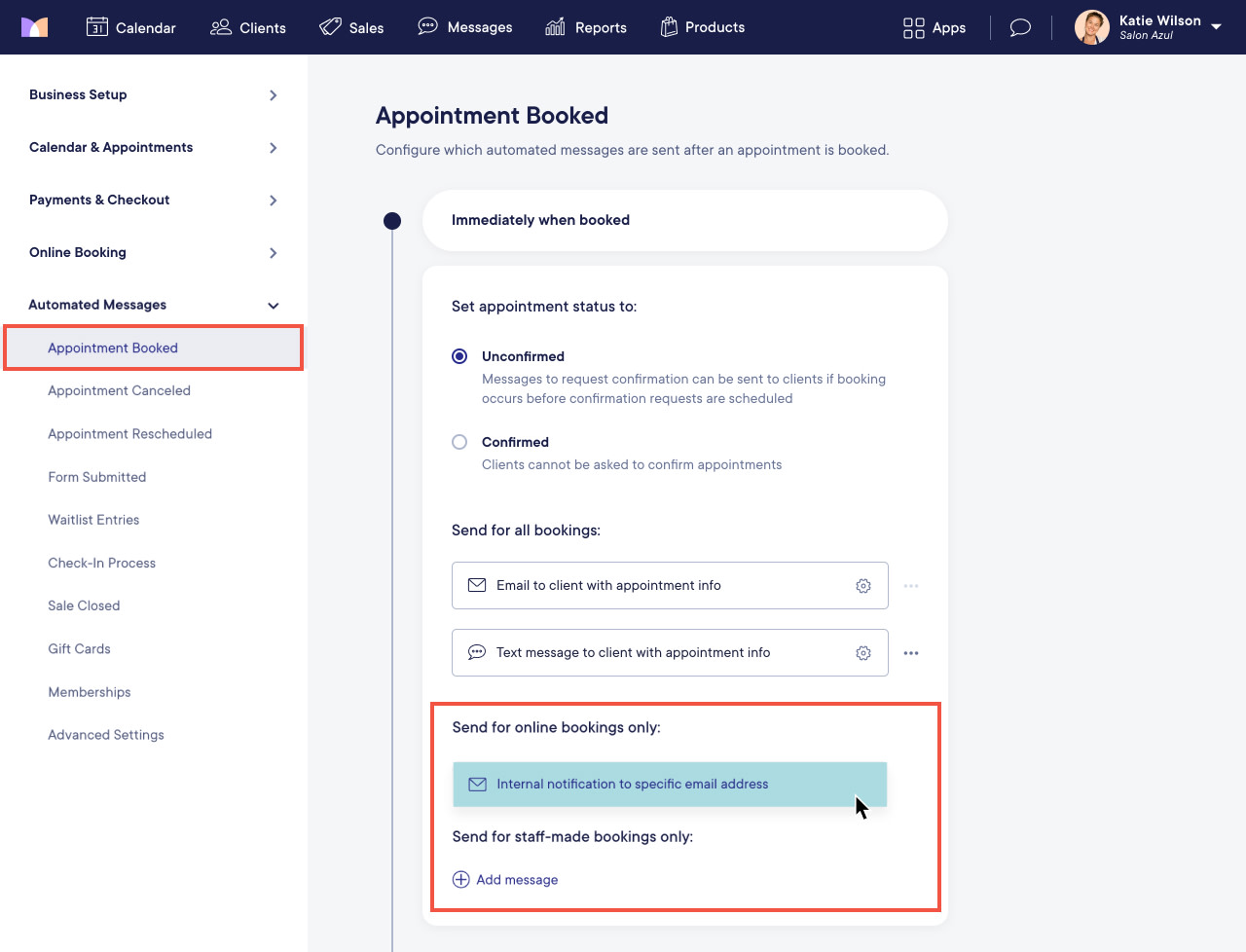Click the plus icon next to Add message
The height and width of the screenshot is (952, 1246).
tap(461, 880)
